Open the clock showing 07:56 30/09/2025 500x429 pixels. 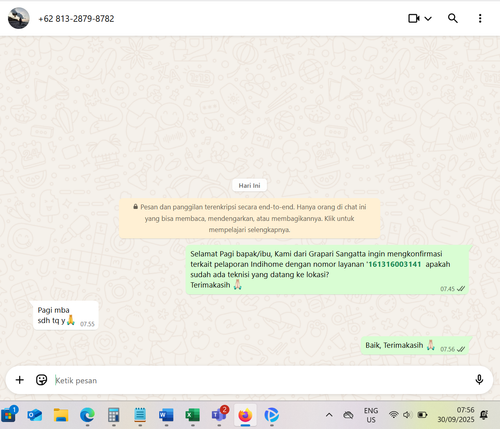click(x=456, y=415)
